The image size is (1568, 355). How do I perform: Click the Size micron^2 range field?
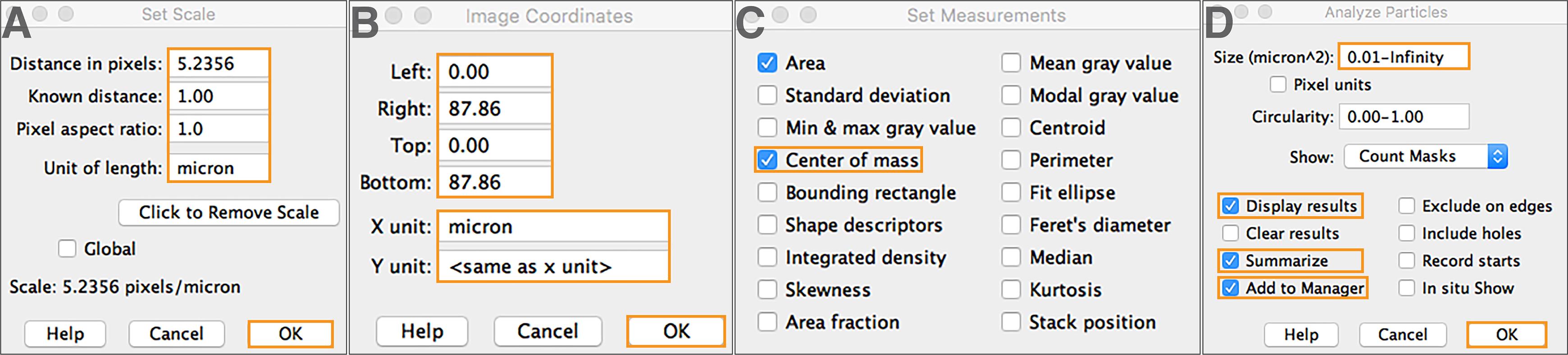pos(1404,57)
